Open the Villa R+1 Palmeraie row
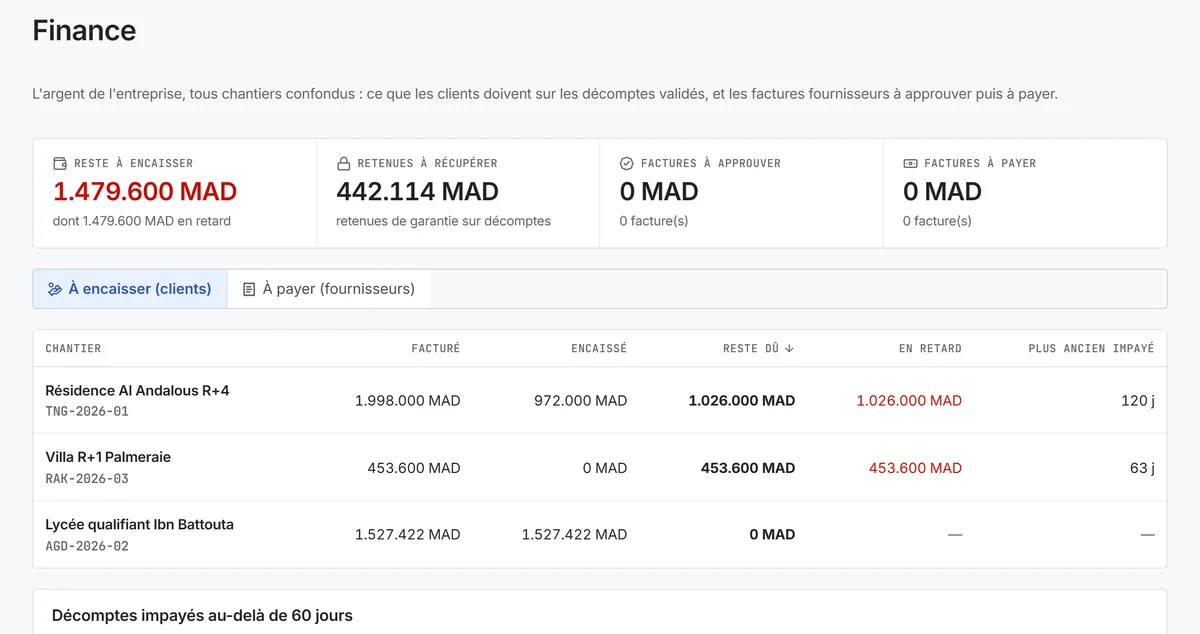 tap(600, 467)
